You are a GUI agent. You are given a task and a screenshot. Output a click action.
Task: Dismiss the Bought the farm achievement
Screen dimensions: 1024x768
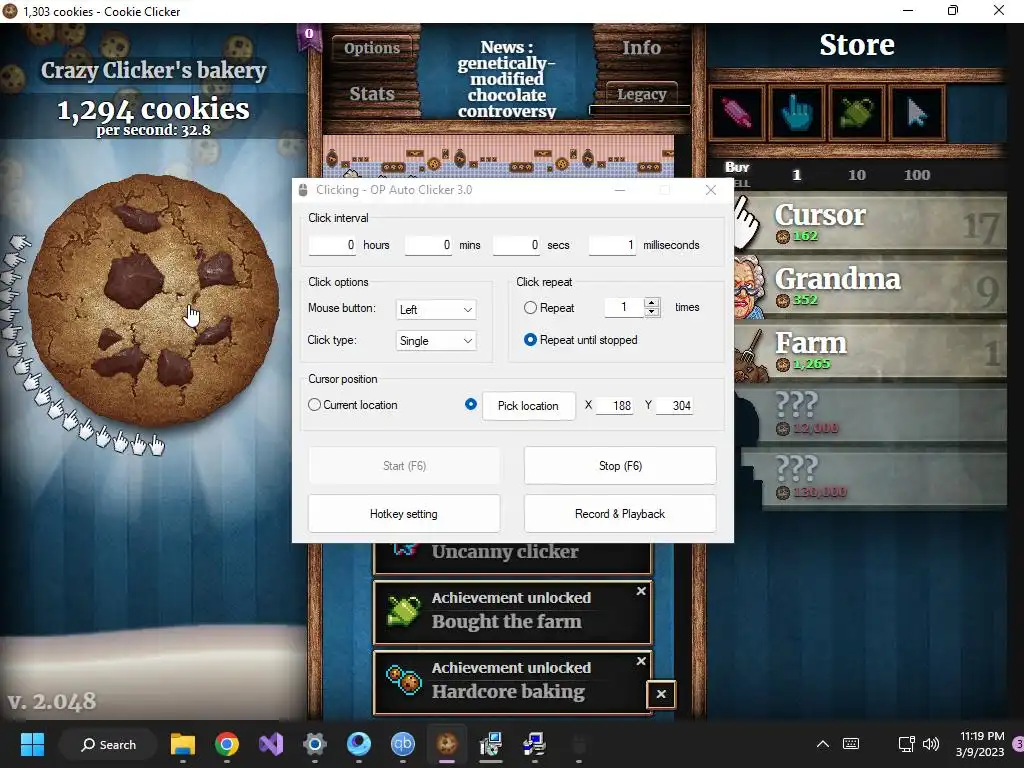[641, 591]
